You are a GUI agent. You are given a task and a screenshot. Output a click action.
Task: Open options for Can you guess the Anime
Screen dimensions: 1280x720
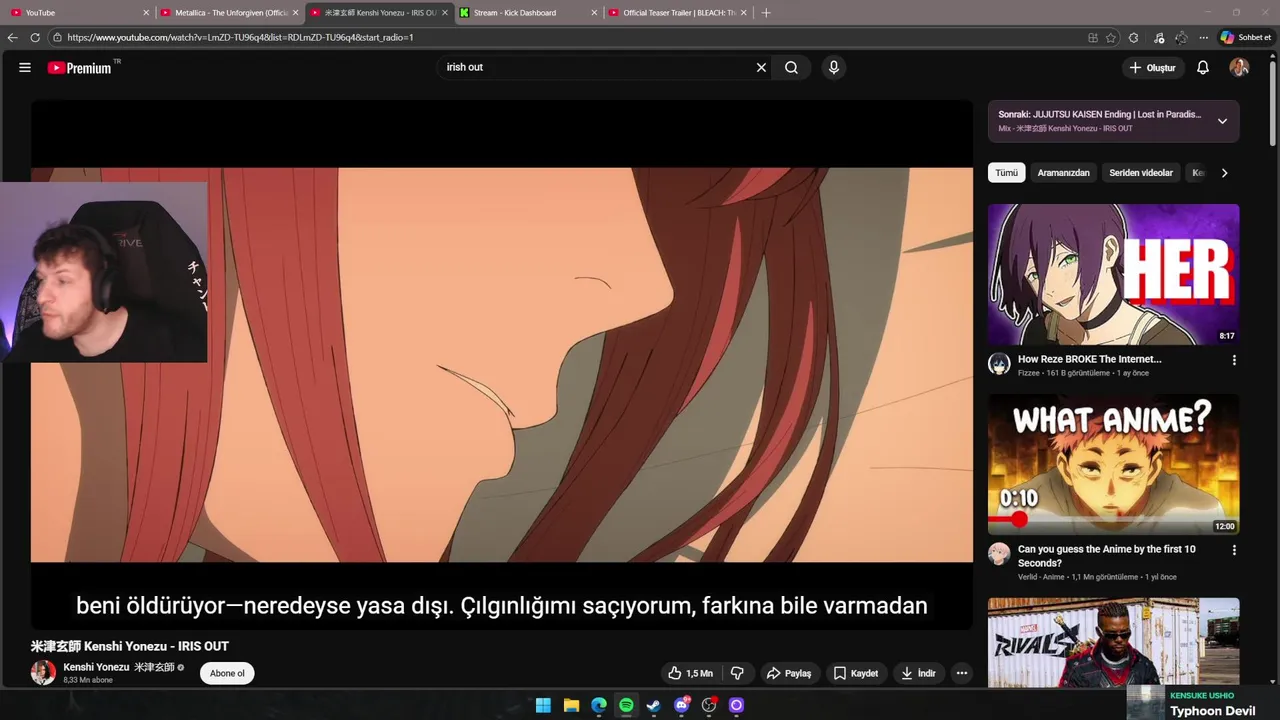1233,550
